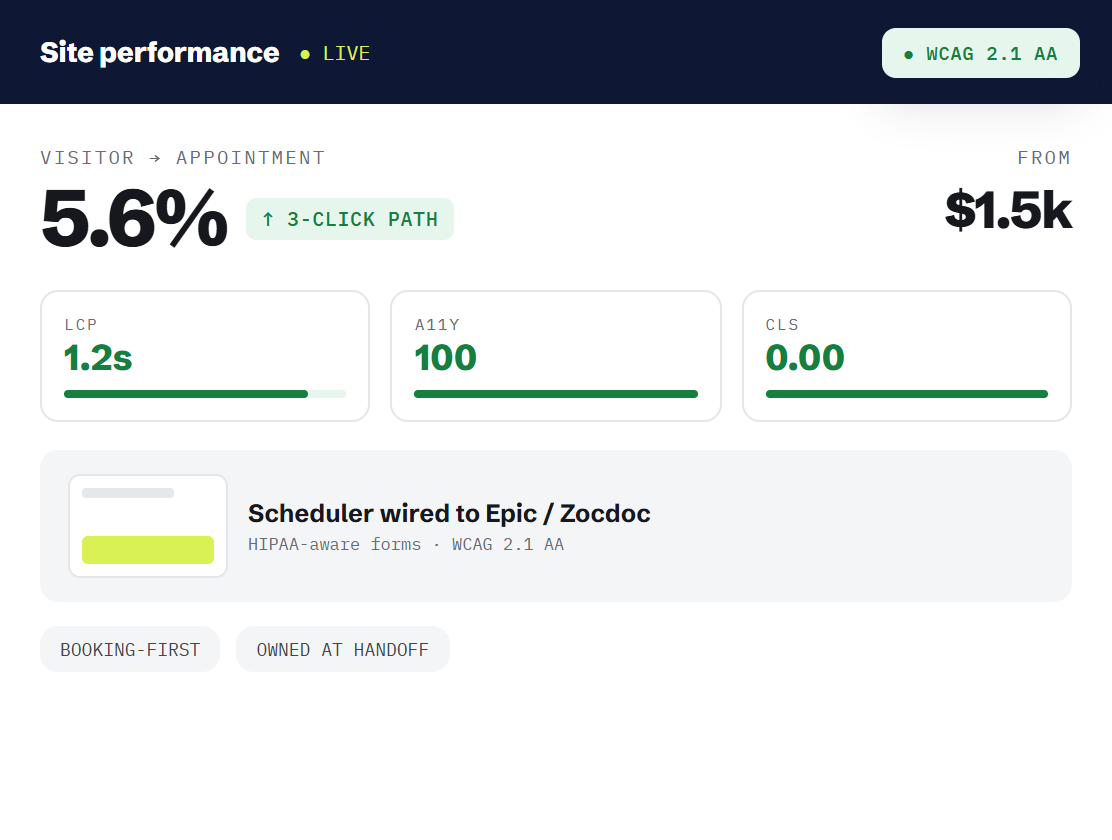Click the dot inside WCAG 2.1 AA badge

click(908, 55)
